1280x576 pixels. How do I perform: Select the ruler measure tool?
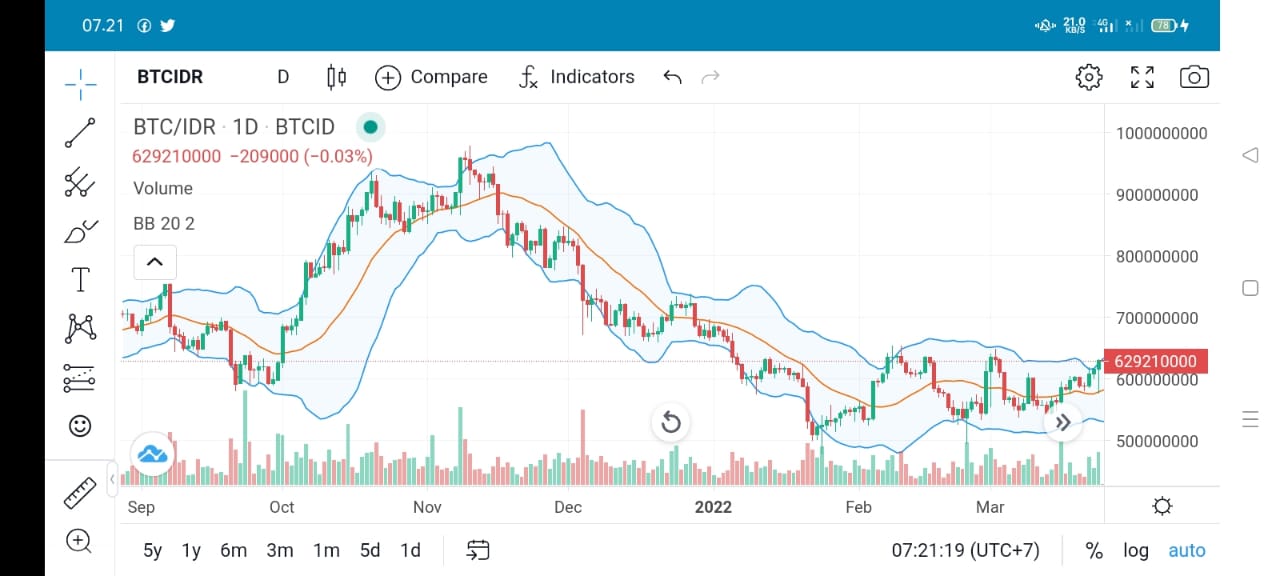(80, 492)
